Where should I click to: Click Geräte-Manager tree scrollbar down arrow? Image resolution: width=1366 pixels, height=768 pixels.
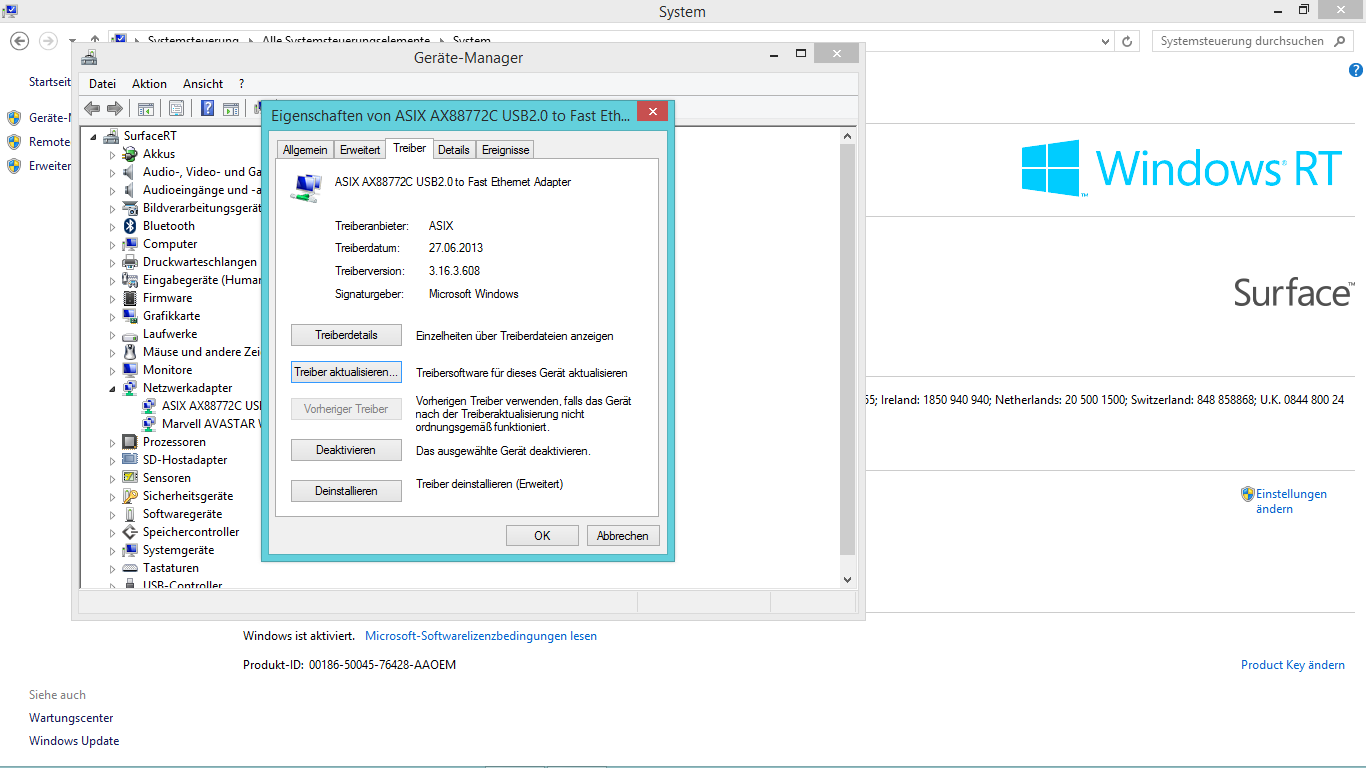pos(848,579)
